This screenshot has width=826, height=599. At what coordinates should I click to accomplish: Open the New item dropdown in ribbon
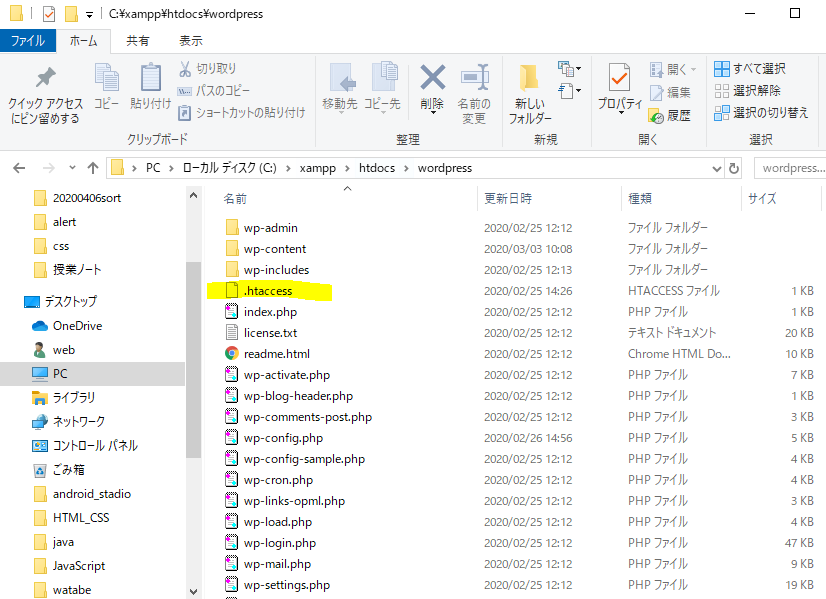569,68
